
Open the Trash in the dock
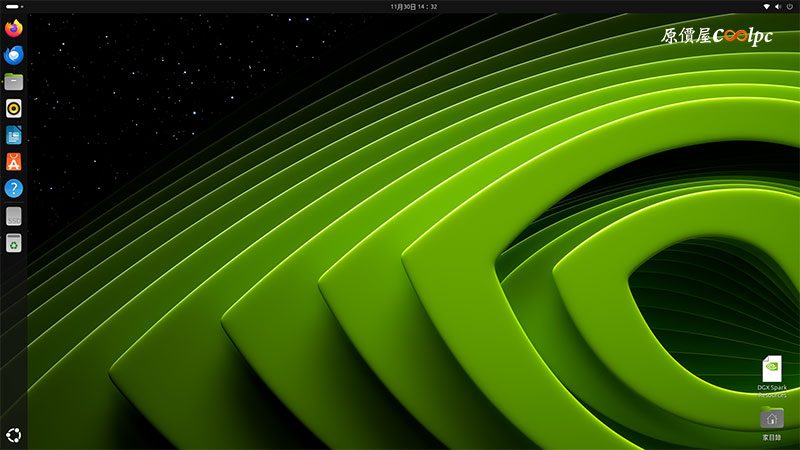[x=14, y=243]
